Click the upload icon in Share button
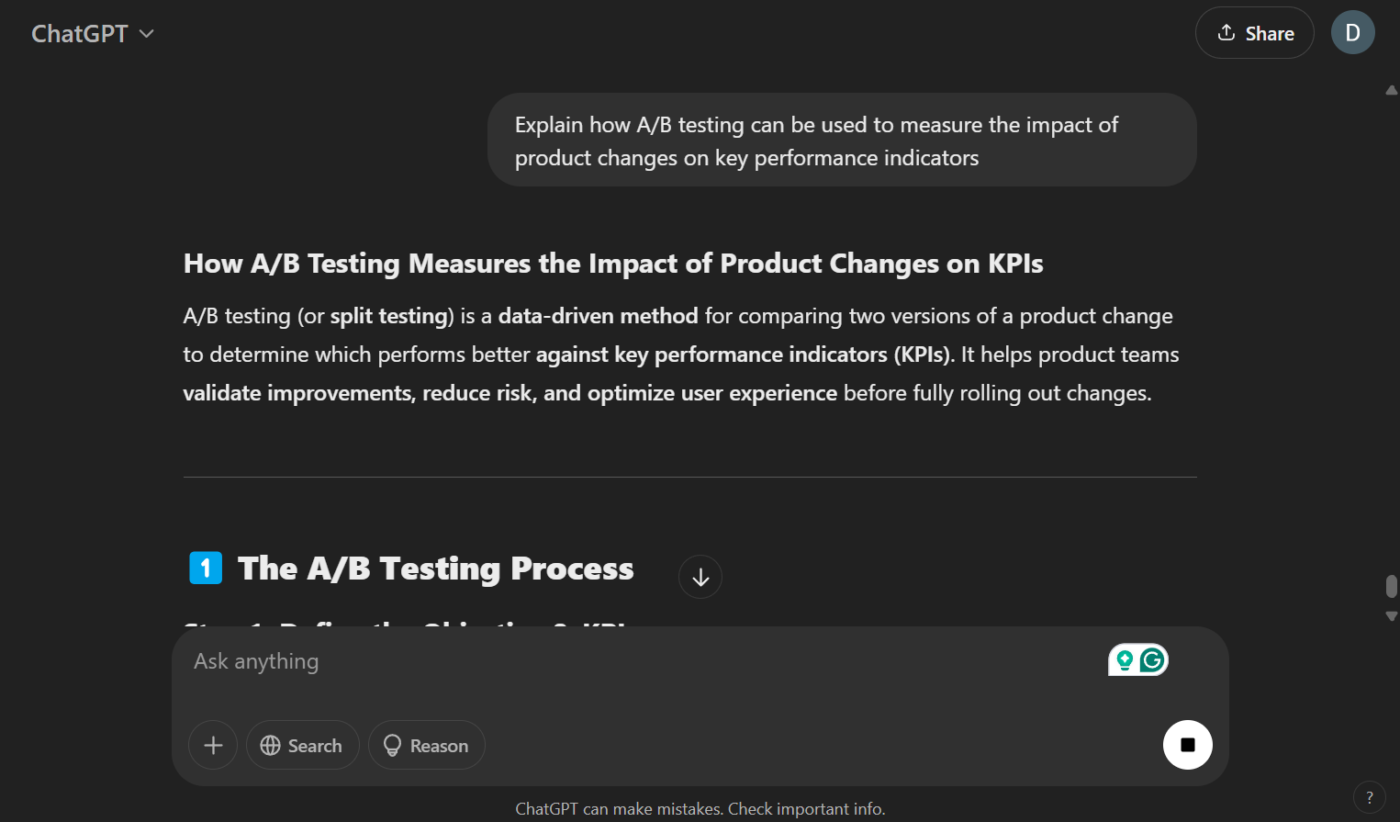Viewport: 1400px width, 822px height. coord(1226,33)
